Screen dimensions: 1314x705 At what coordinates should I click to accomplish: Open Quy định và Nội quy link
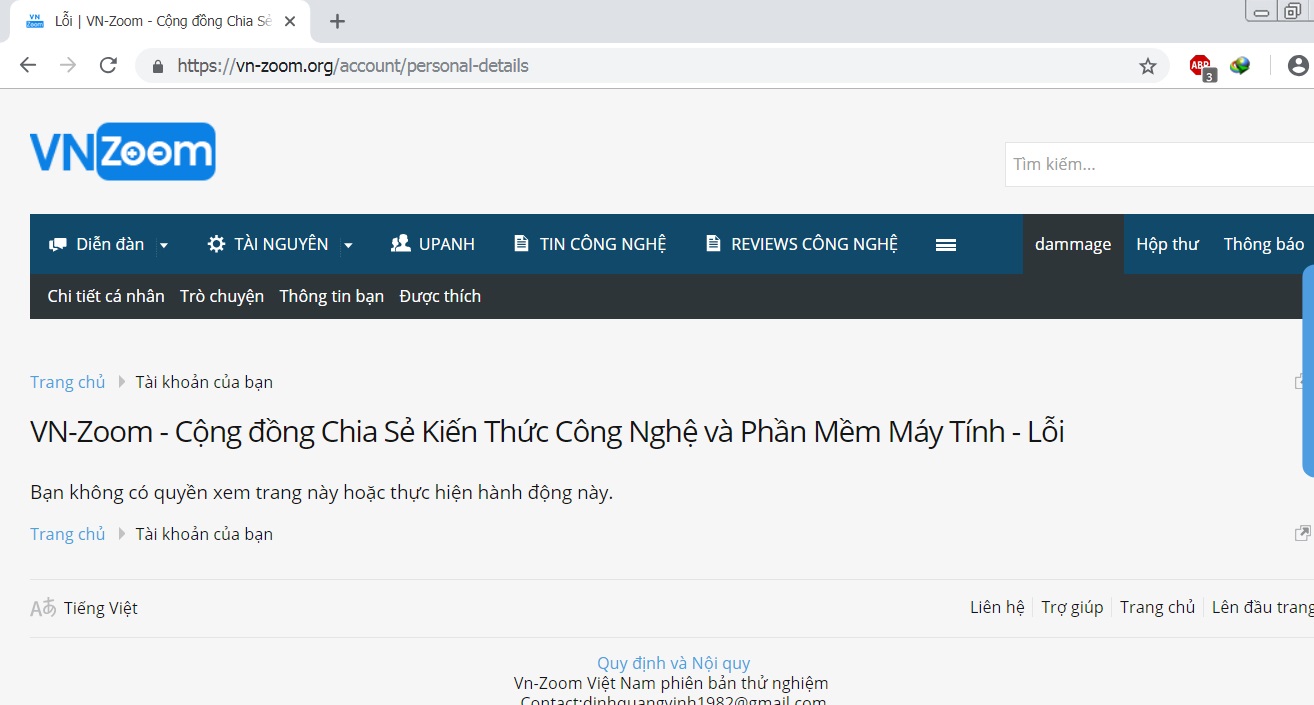tap(673, 663)
